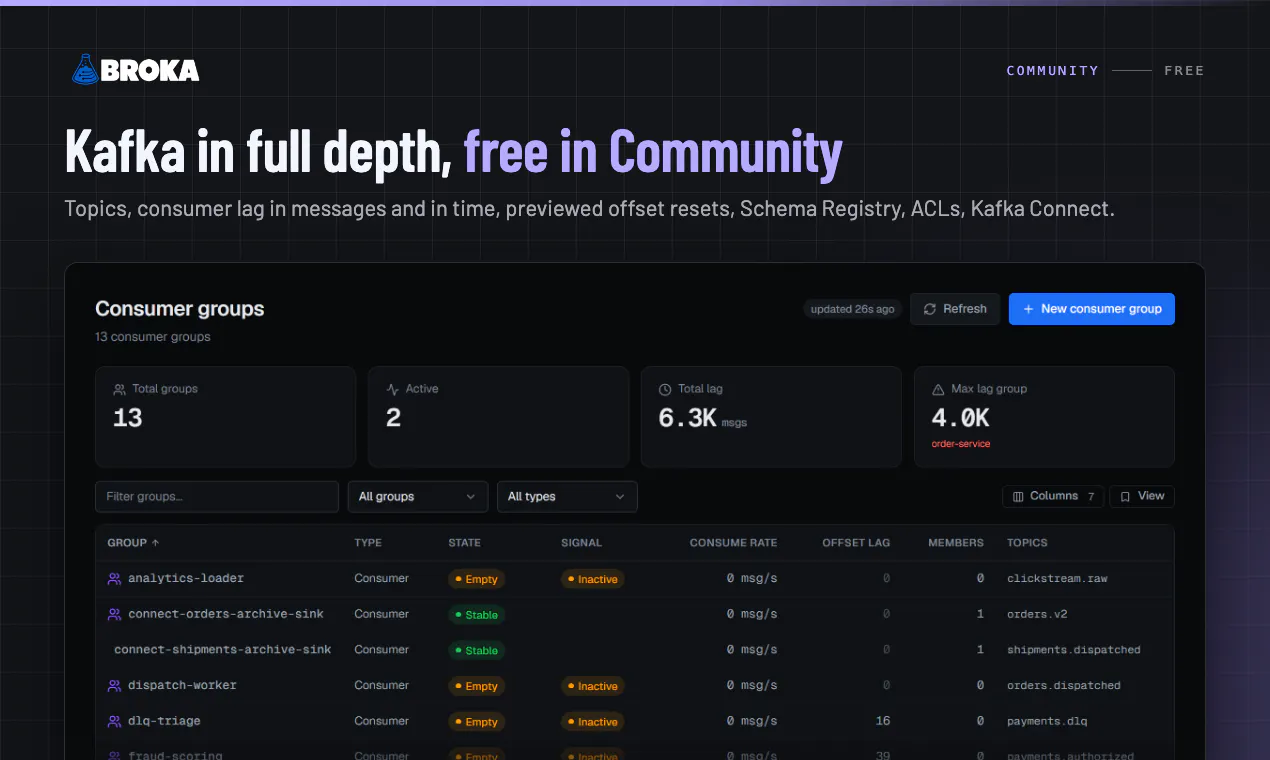Click the Inactive signal badge for dispatch-worker
Image resolution: width=1270 pixels, height=760 pixels.
[592, 686]
